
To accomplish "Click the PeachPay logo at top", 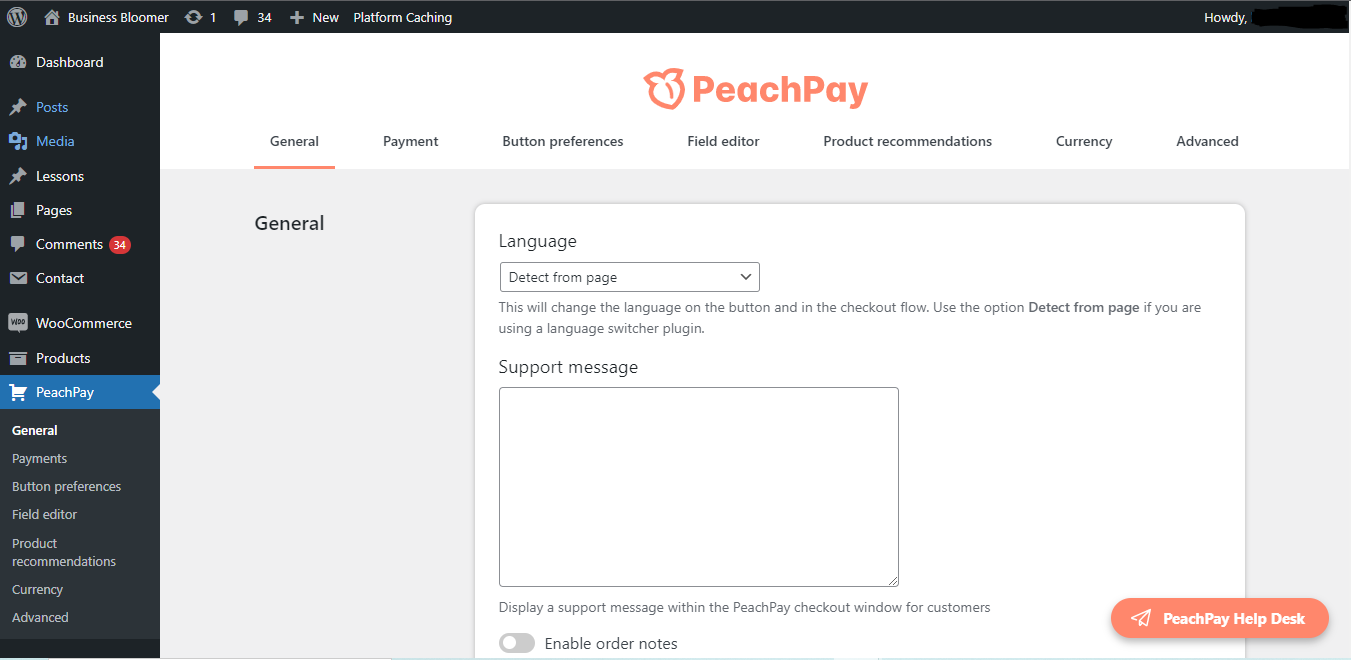I will 755,90.
